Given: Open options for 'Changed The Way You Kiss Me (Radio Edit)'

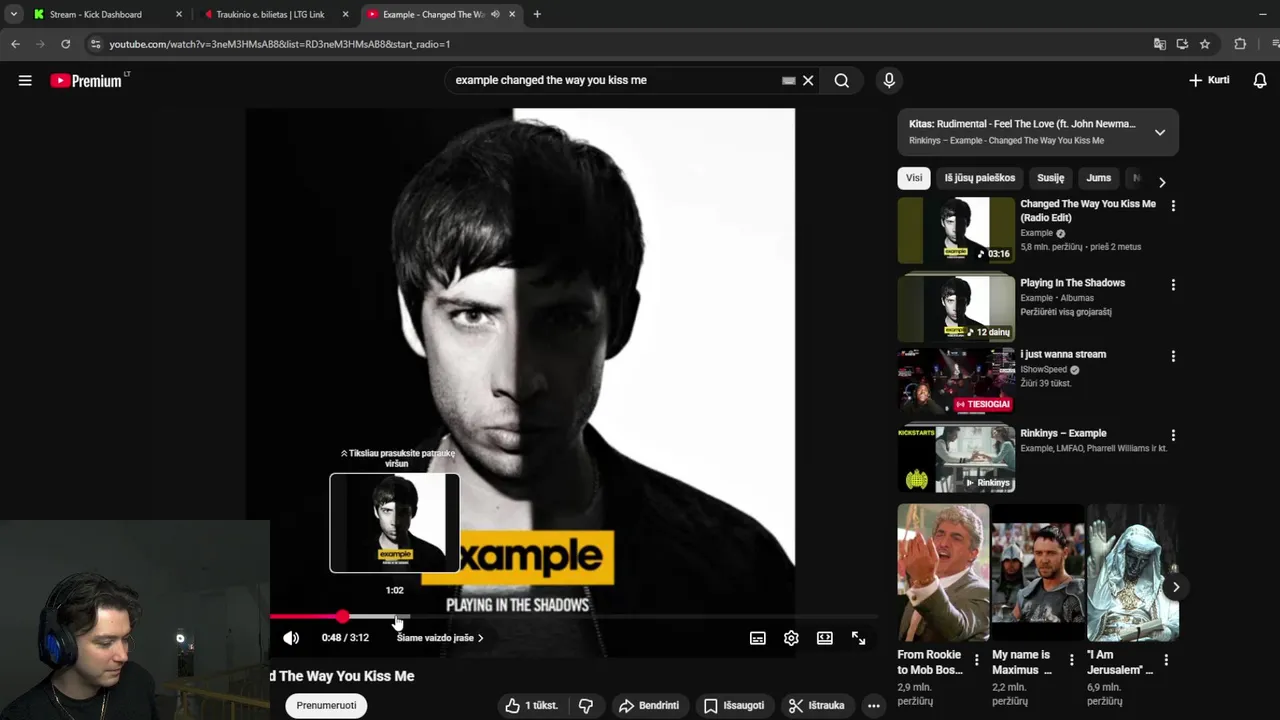Looking at the screenshot, I should pos(1173,206).
